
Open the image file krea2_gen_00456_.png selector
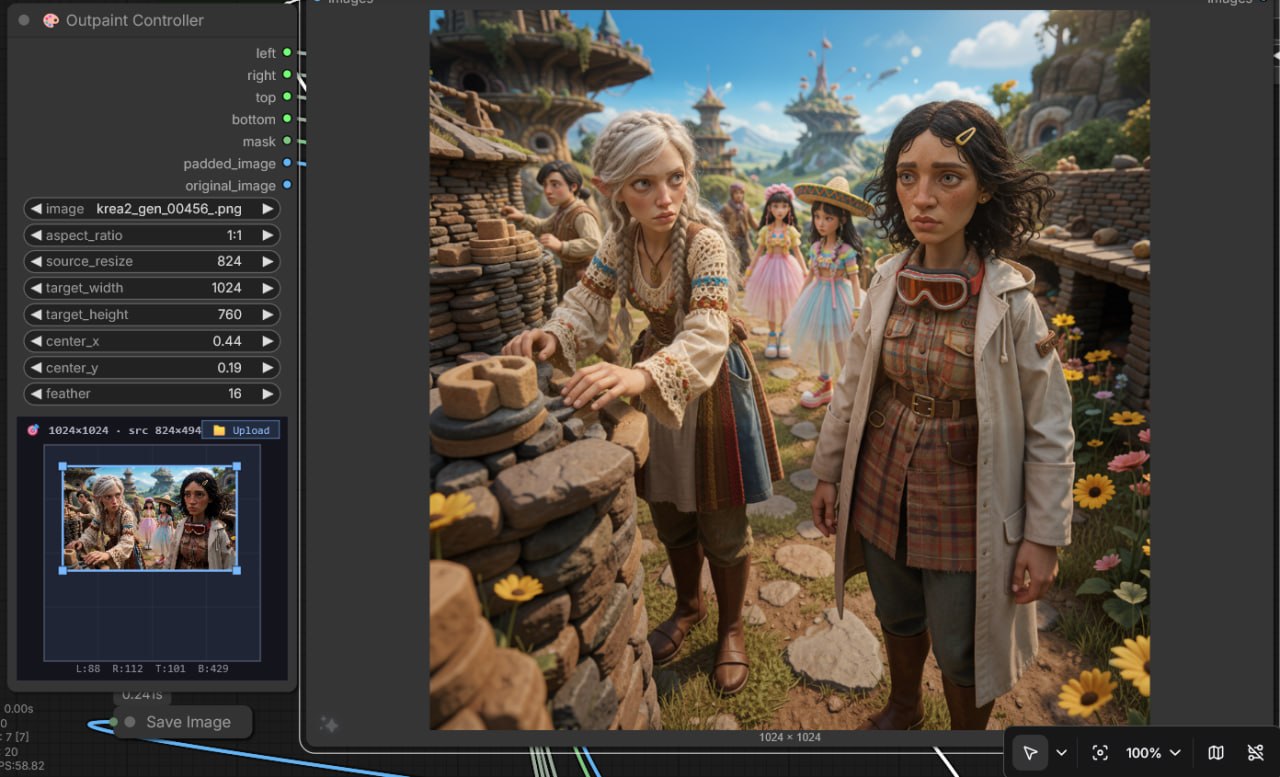point(152,209)
